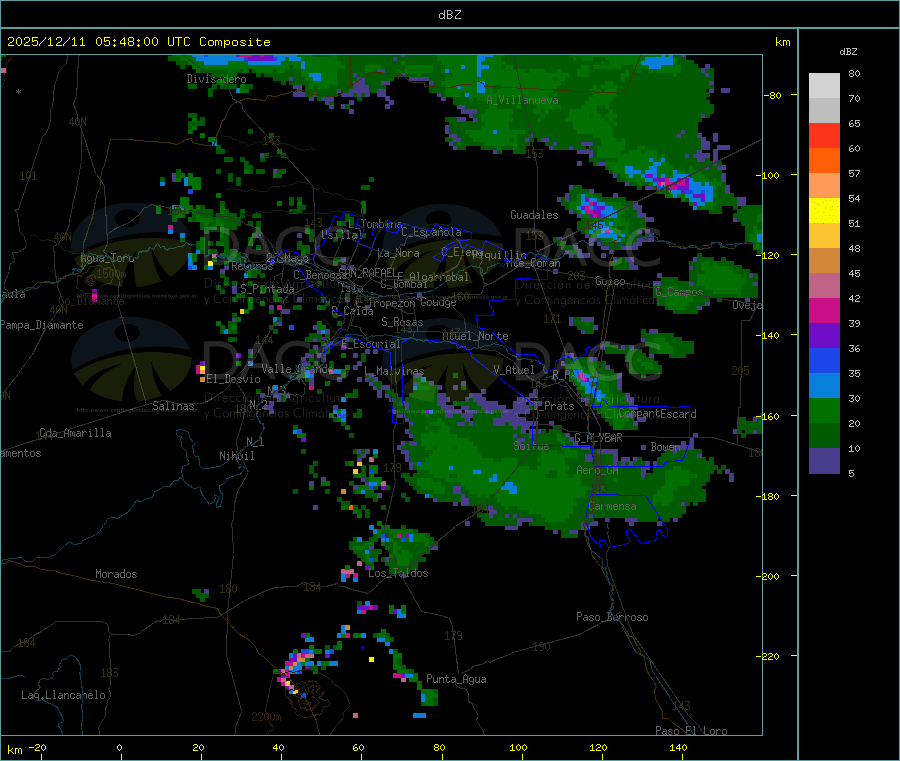Click the Paso_Barroso map label
The width and height of the screenshot is (900, 761).
(612, 617)
